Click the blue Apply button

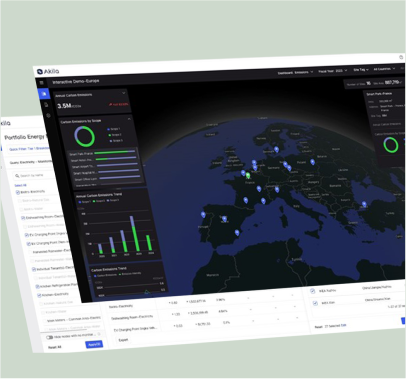click(94, 344)
